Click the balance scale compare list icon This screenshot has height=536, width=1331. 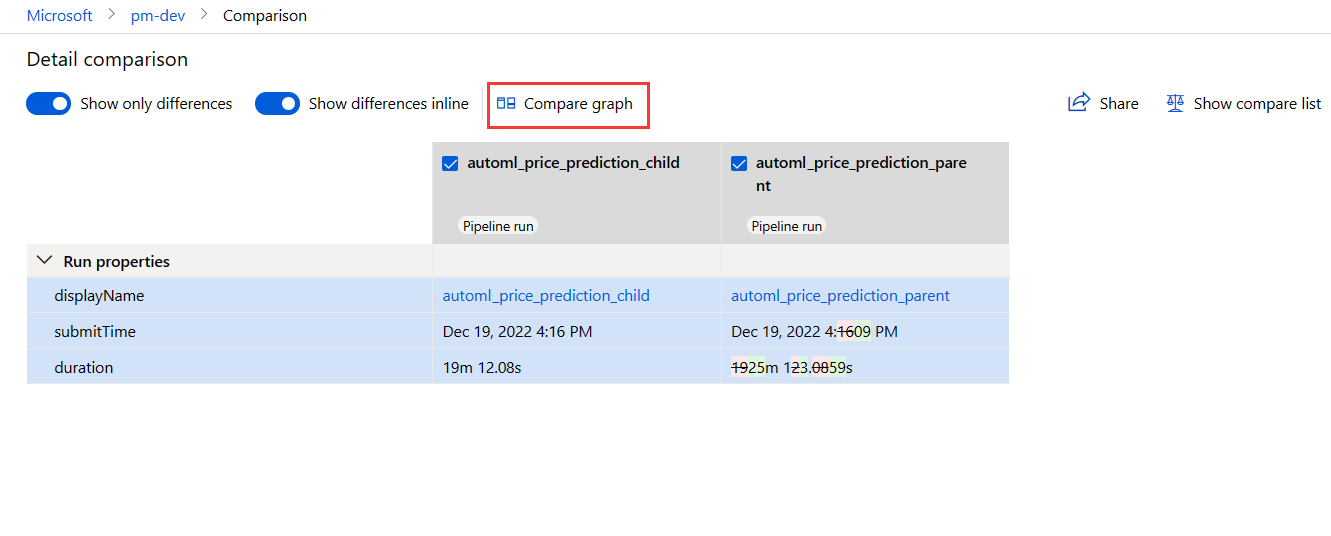click(1175, 103)
